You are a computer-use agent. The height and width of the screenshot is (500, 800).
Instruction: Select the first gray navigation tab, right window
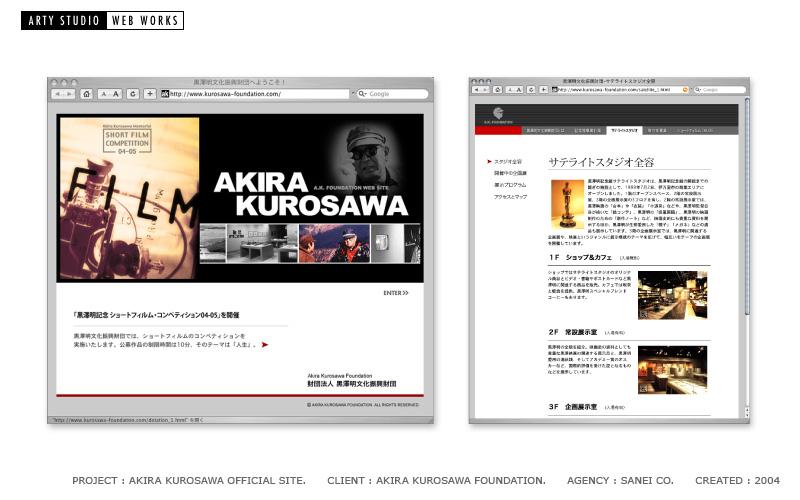545,131
